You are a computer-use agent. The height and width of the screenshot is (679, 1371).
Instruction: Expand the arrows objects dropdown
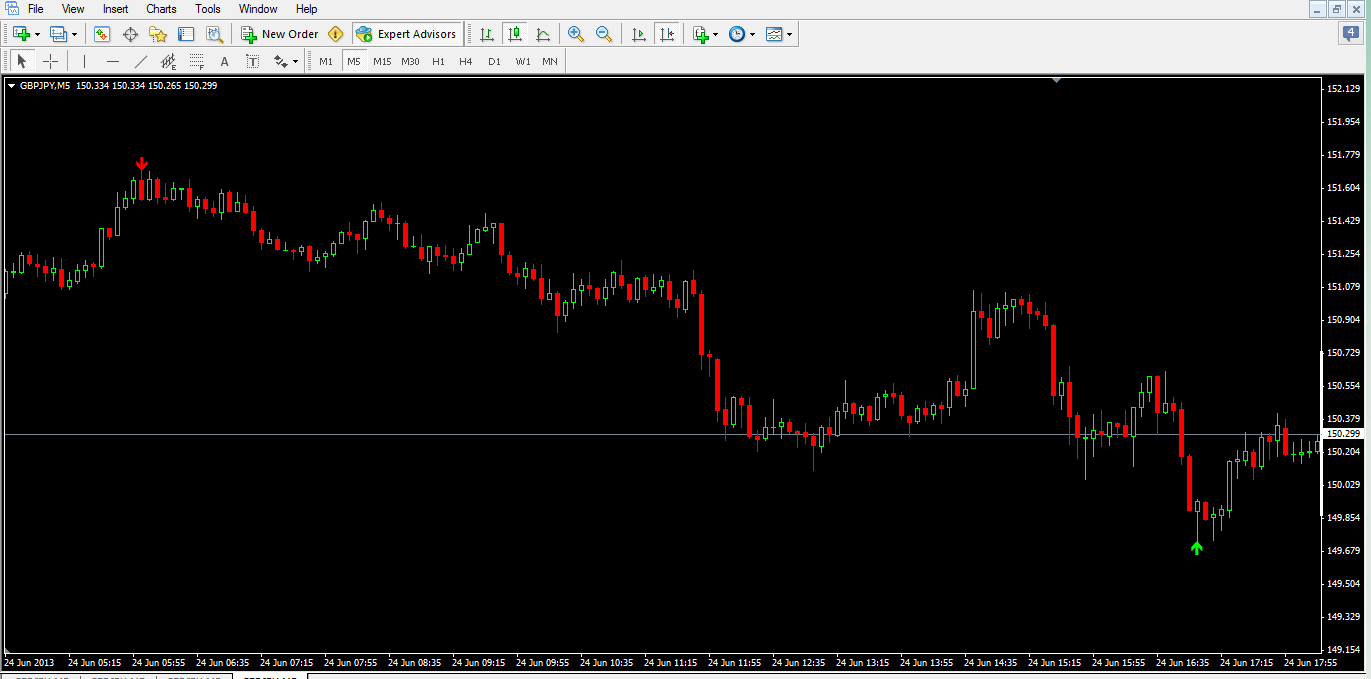coord(296,61)
